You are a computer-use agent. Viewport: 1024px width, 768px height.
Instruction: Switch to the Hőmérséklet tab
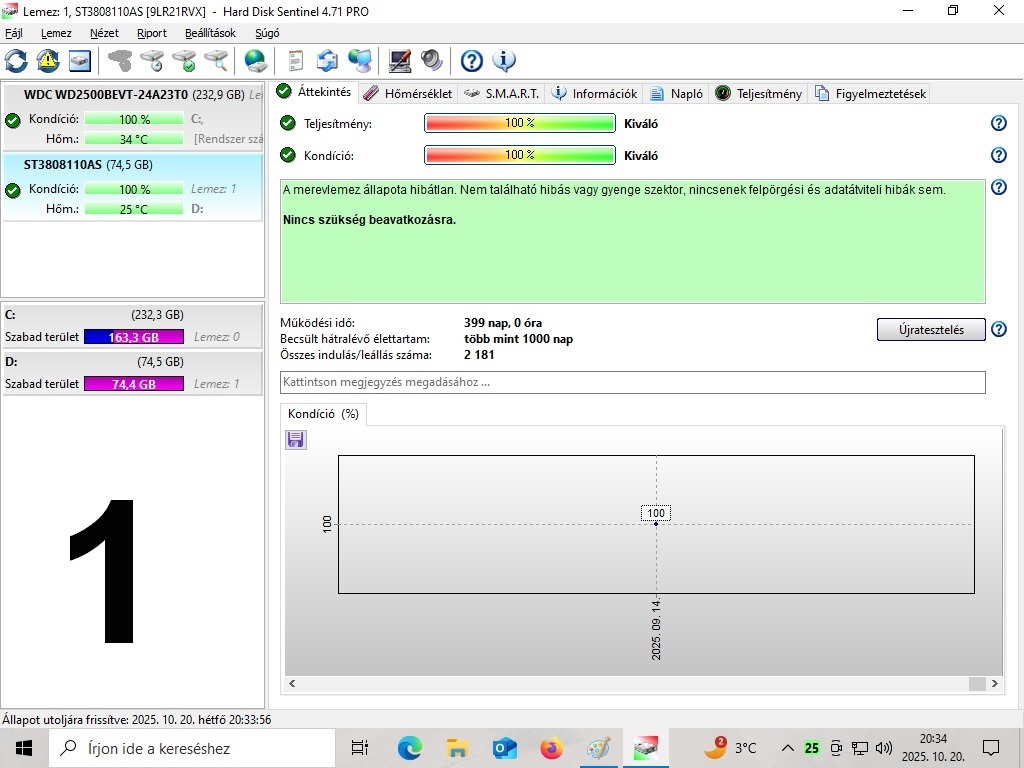pos(408,93)
